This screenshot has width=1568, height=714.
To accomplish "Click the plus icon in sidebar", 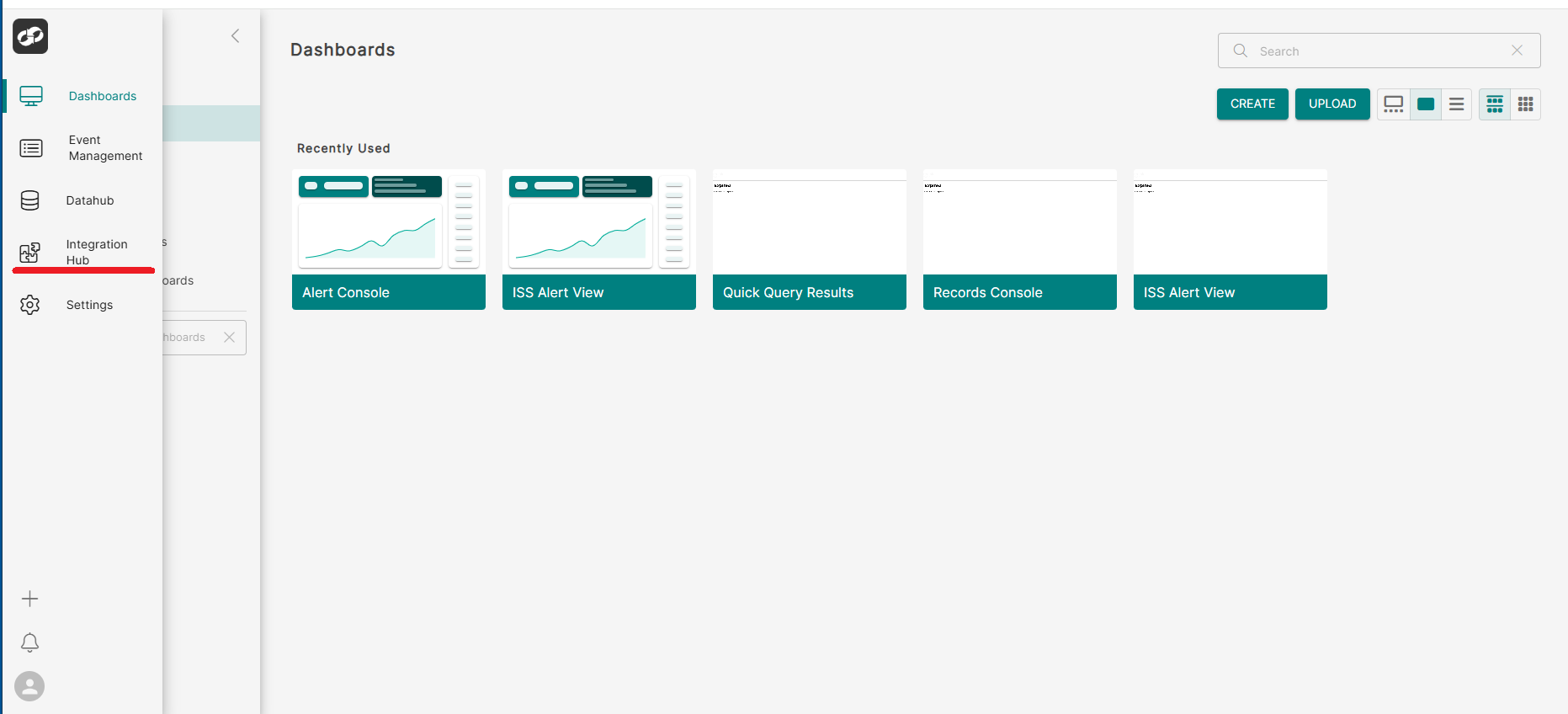I will (x=29, y=599).
